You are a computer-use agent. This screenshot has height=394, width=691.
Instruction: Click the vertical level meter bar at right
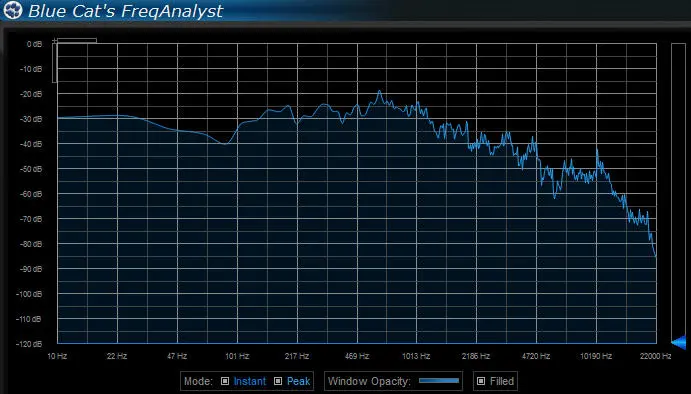[x=678, y=193]
